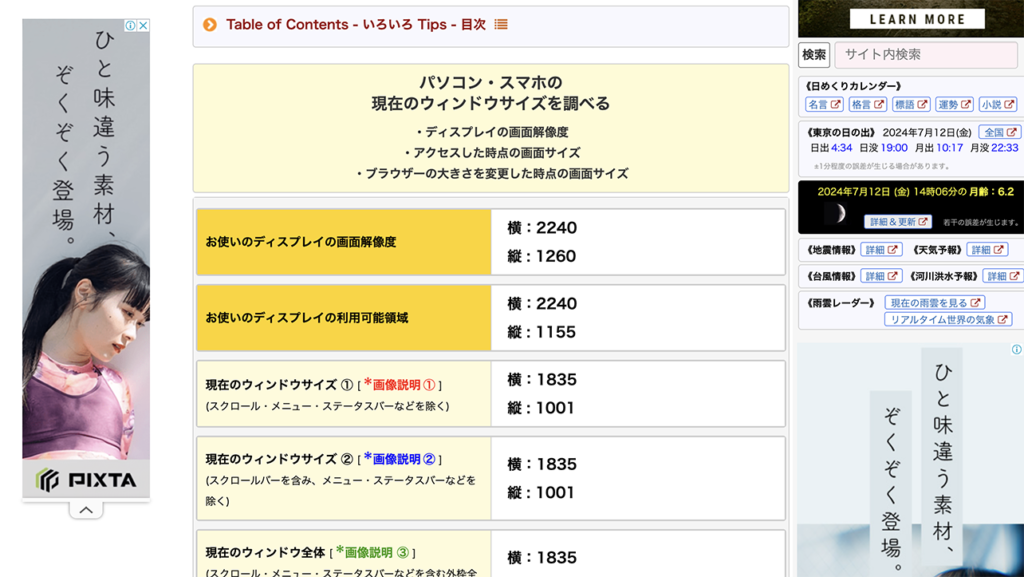Click the orange arrow icon beside Table of Contents

(210, 25)
